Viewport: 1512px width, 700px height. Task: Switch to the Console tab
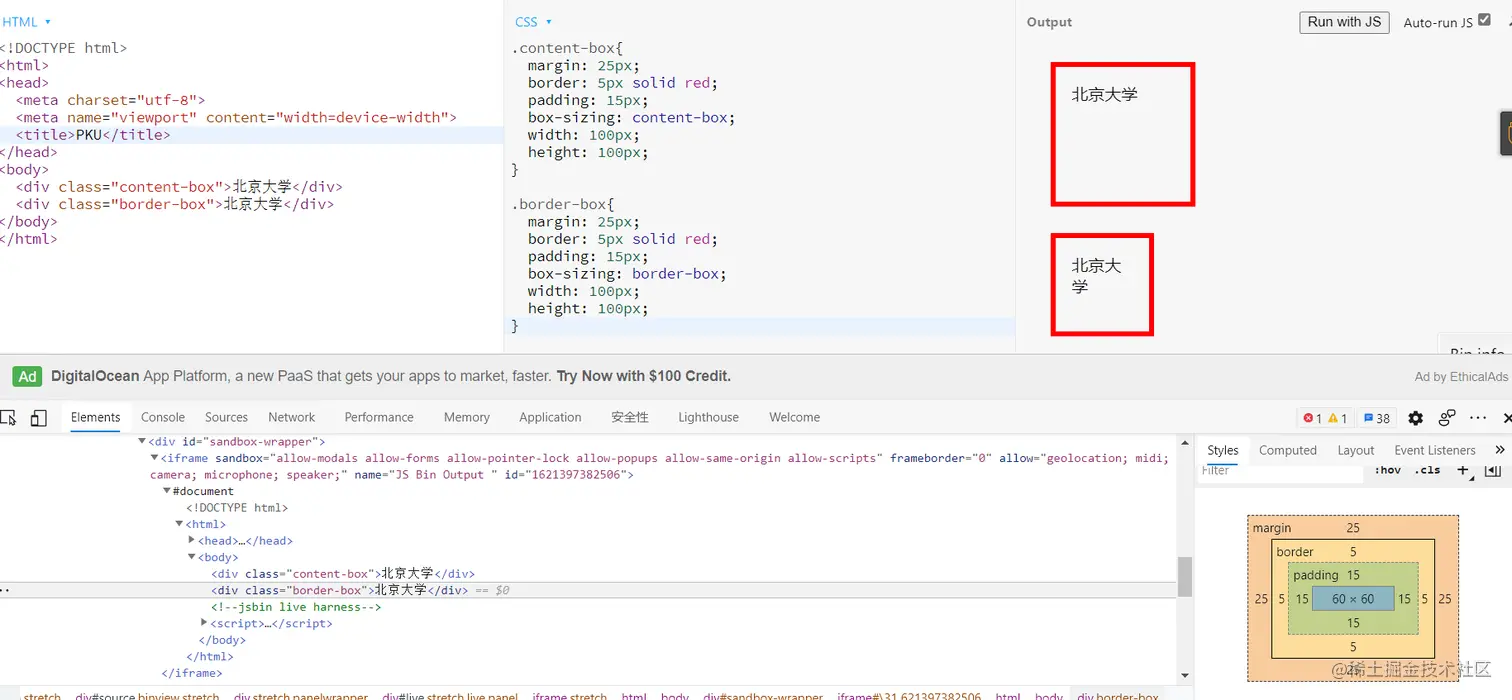click(x=163, y=417)
